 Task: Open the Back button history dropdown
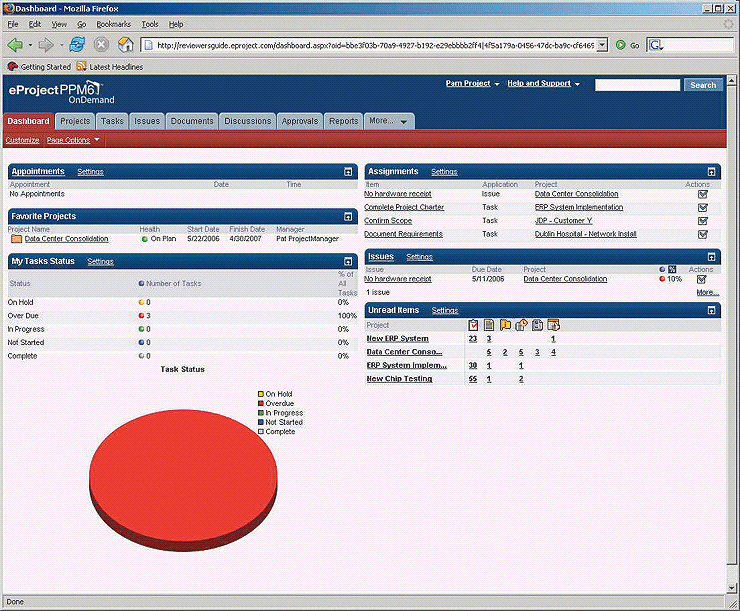click(30, 45)
